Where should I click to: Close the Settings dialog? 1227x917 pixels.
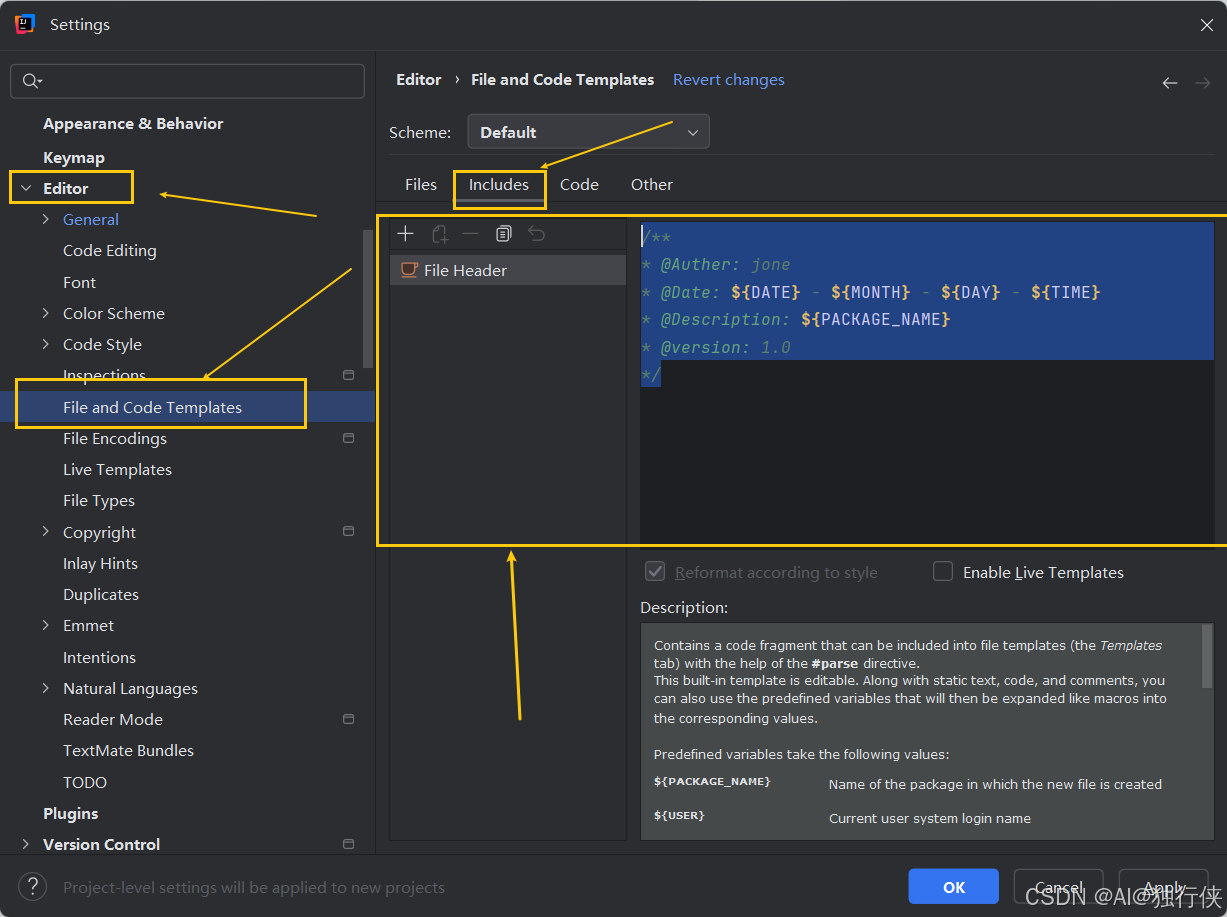tap(1207, 25)
